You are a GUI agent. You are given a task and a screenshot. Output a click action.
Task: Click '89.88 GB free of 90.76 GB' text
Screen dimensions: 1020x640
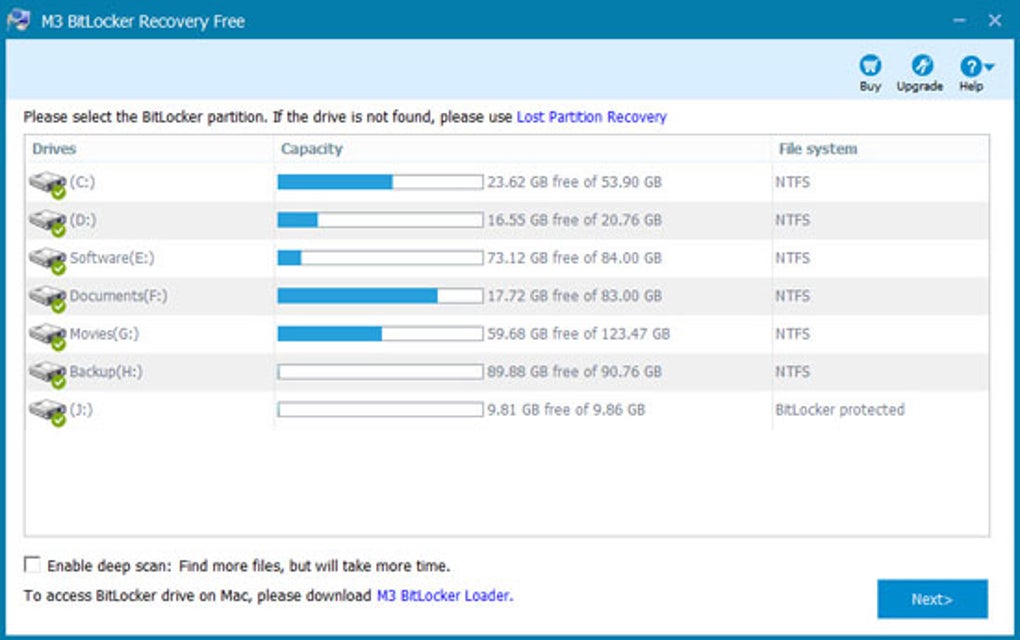[574, 371]
